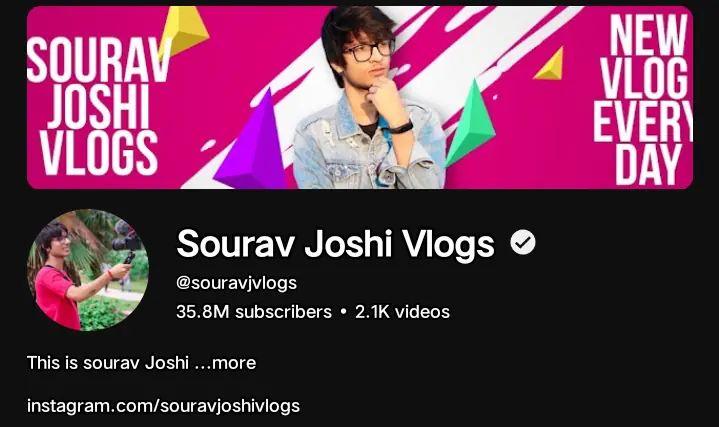719x427 pixels.
Task: Click 'NEW VLOG EVERY DAY' banner text
Action: pyautogui.click(x=642, y=98)
